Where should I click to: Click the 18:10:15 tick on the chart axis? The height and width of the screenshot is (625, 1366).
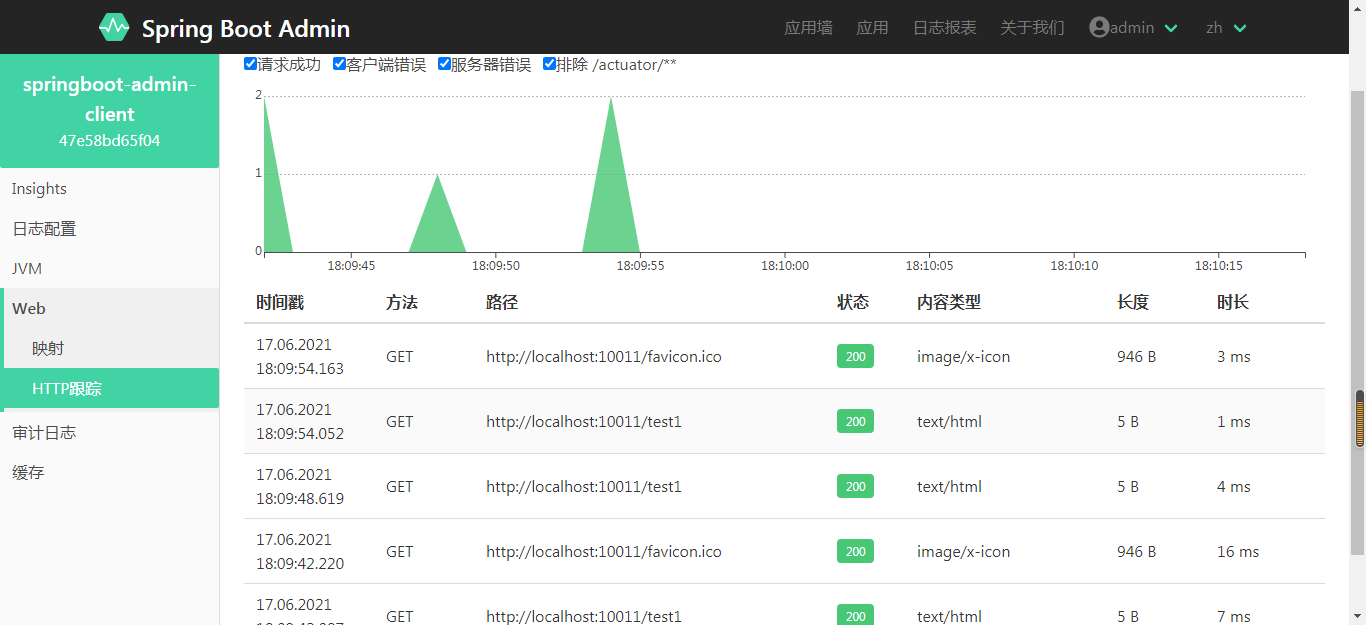click(x=1219, y=266)
